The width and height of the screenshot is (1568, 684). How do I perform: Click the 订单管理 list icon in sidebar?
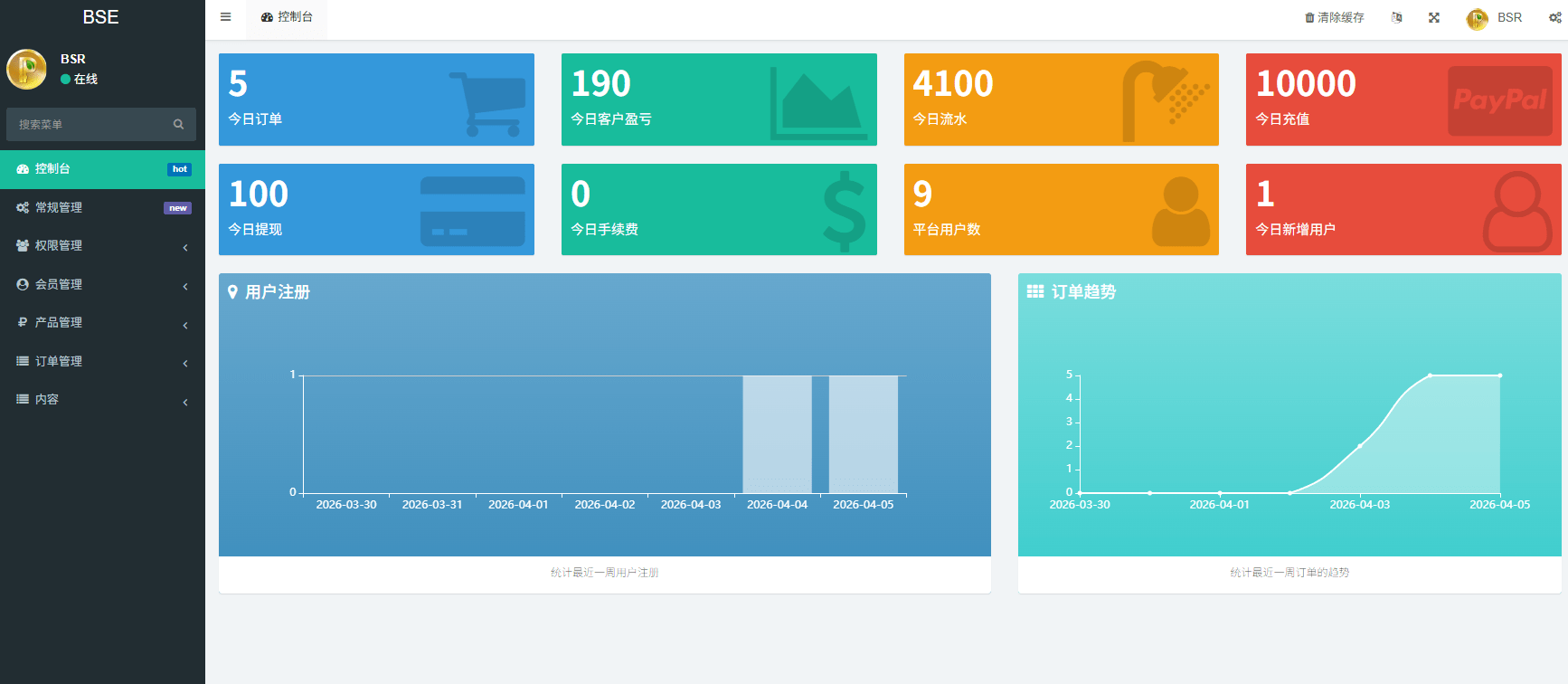(x=23, y=361)
